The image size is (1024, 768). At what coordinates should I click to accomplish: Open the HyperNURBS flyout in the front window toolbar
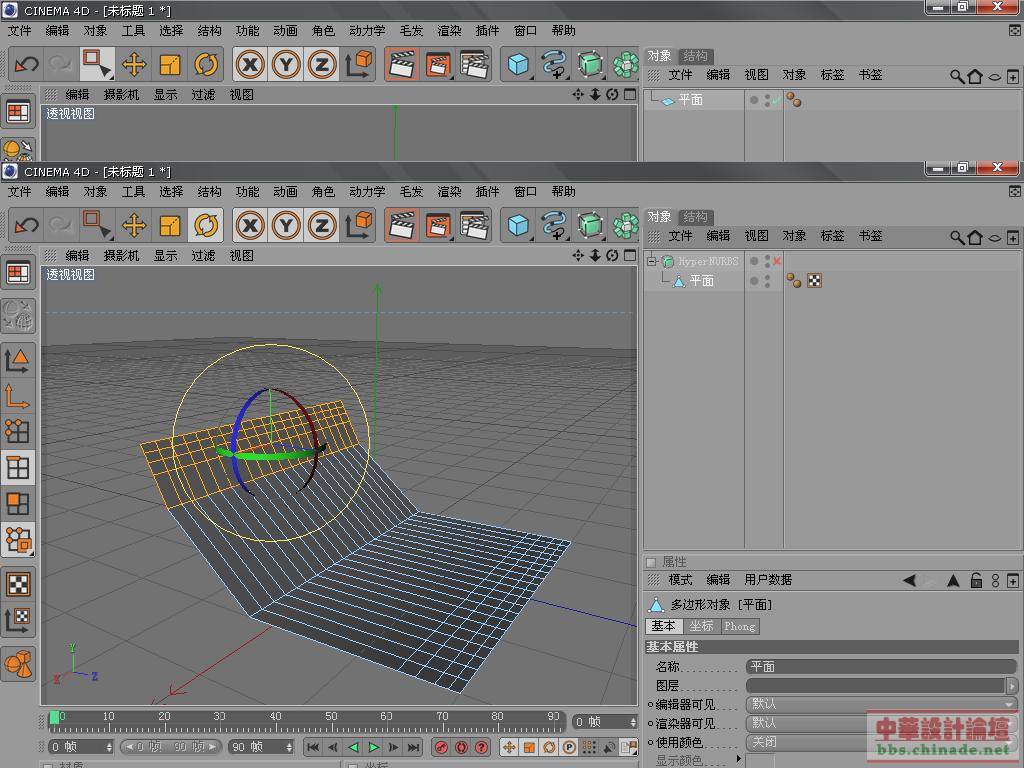(590, 225)
